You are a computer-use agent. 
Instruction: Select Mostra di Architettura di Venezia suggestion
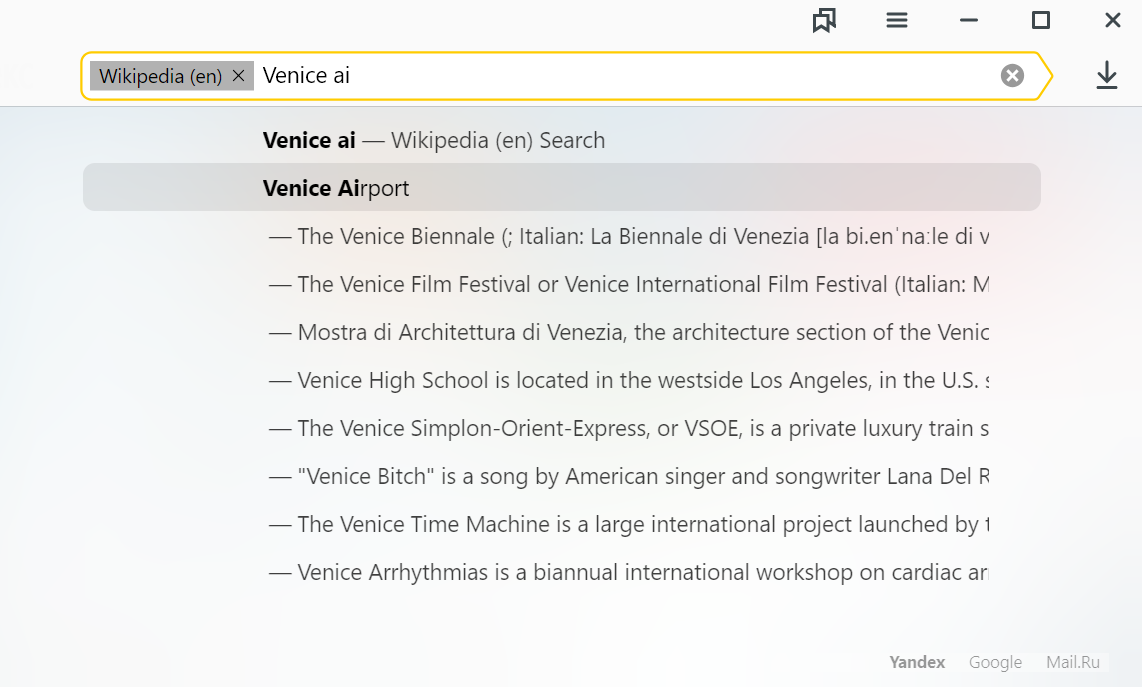coord(562,332)
